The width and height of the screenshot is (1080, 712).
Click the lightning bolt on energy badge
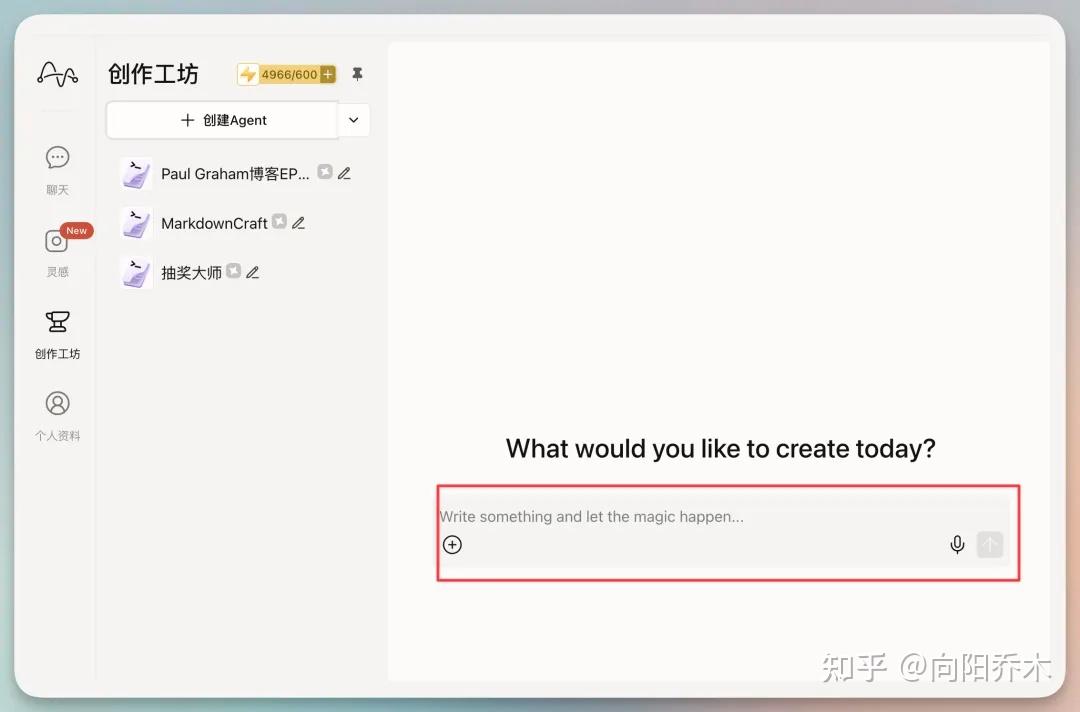(x=247, y=74)
